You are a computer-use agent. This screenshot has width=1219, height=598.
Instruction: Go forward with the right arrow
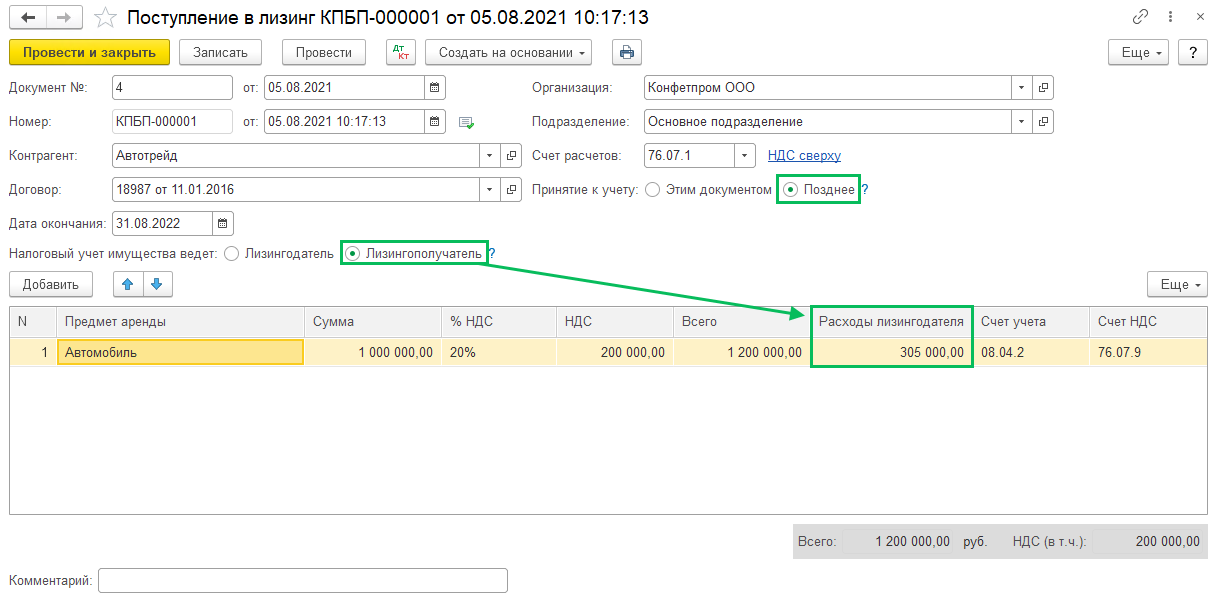pyautogui.click(x=66, y=17)
